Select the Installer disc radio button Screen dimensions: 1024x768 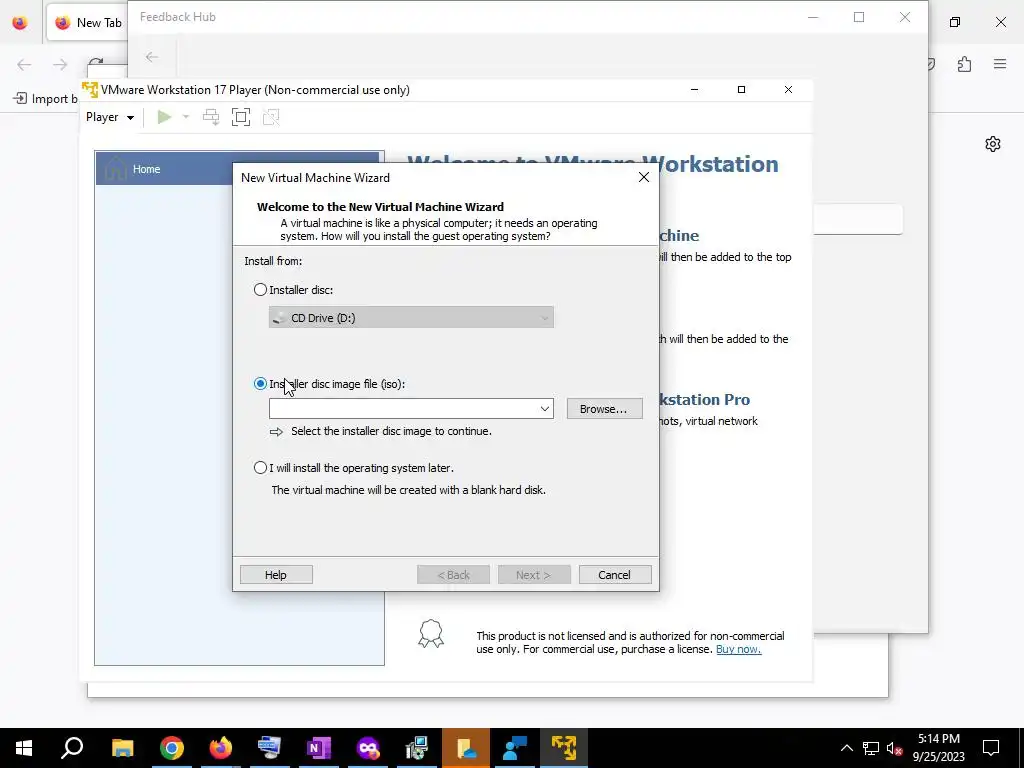coord(260,289)
